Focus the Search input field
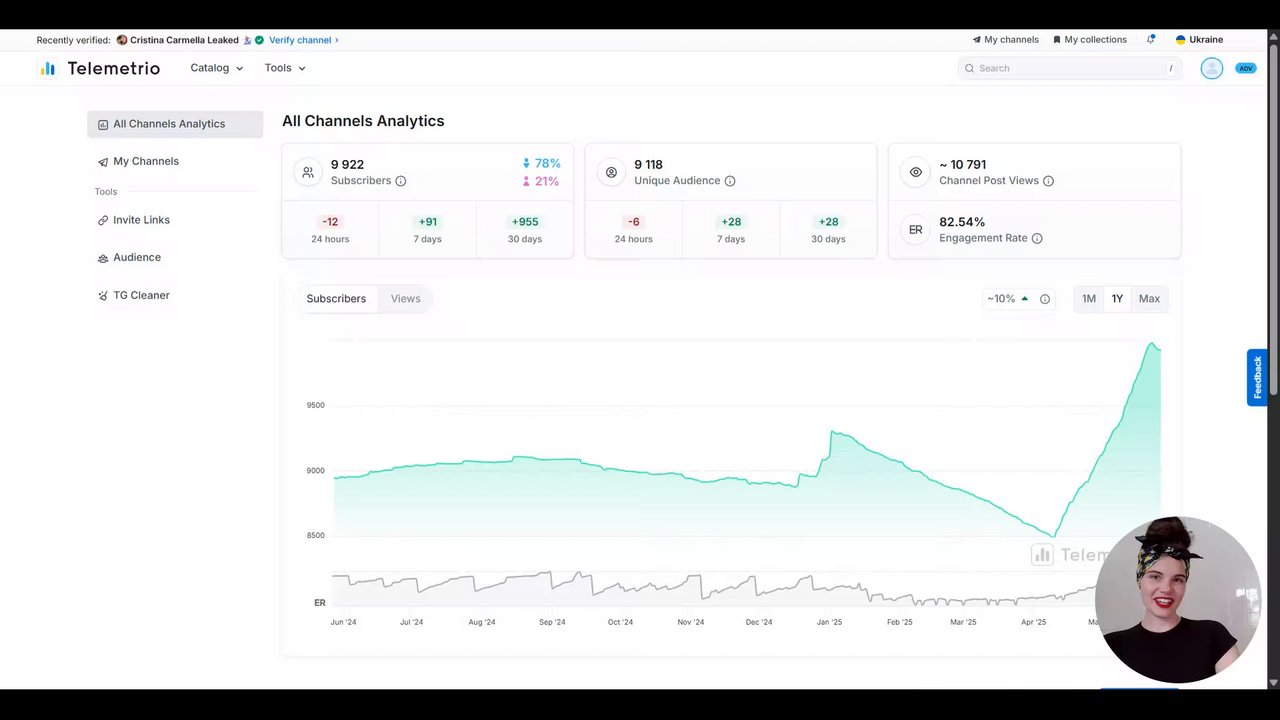The width and height of the screenshot is (1280, 720). pyautogui.click(x=1070, y=68)
